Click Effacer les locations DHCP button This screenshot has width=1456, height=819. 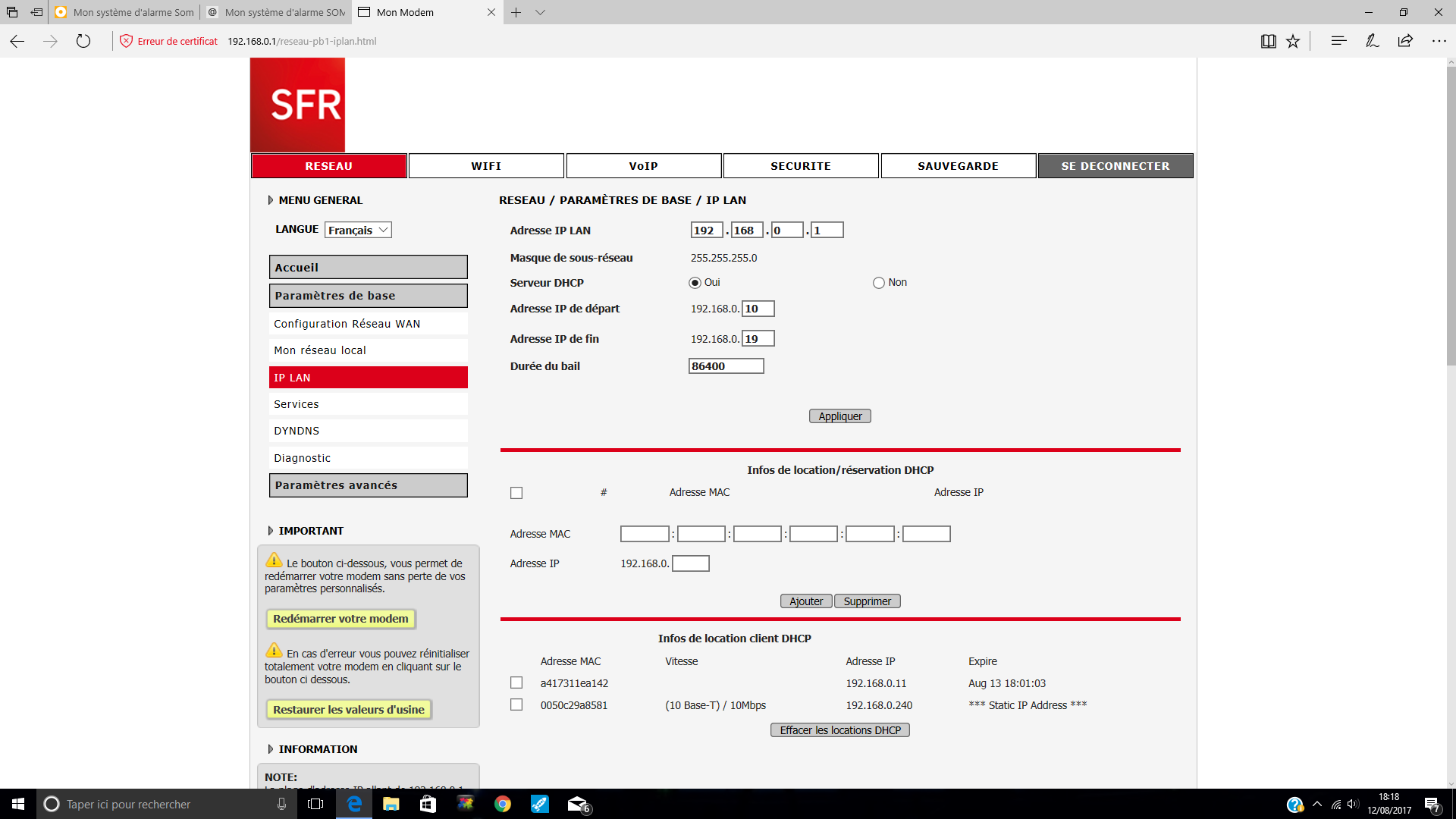840,730
